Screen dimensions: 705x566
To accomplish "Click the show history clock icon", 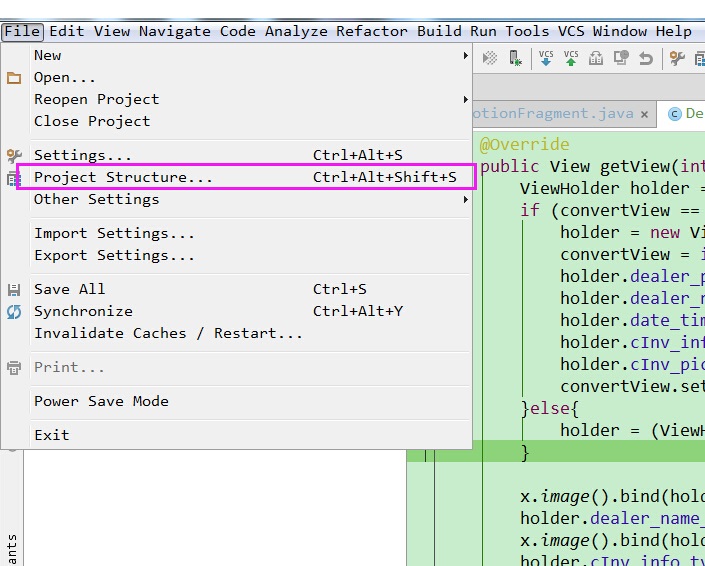I will (621, 59).
